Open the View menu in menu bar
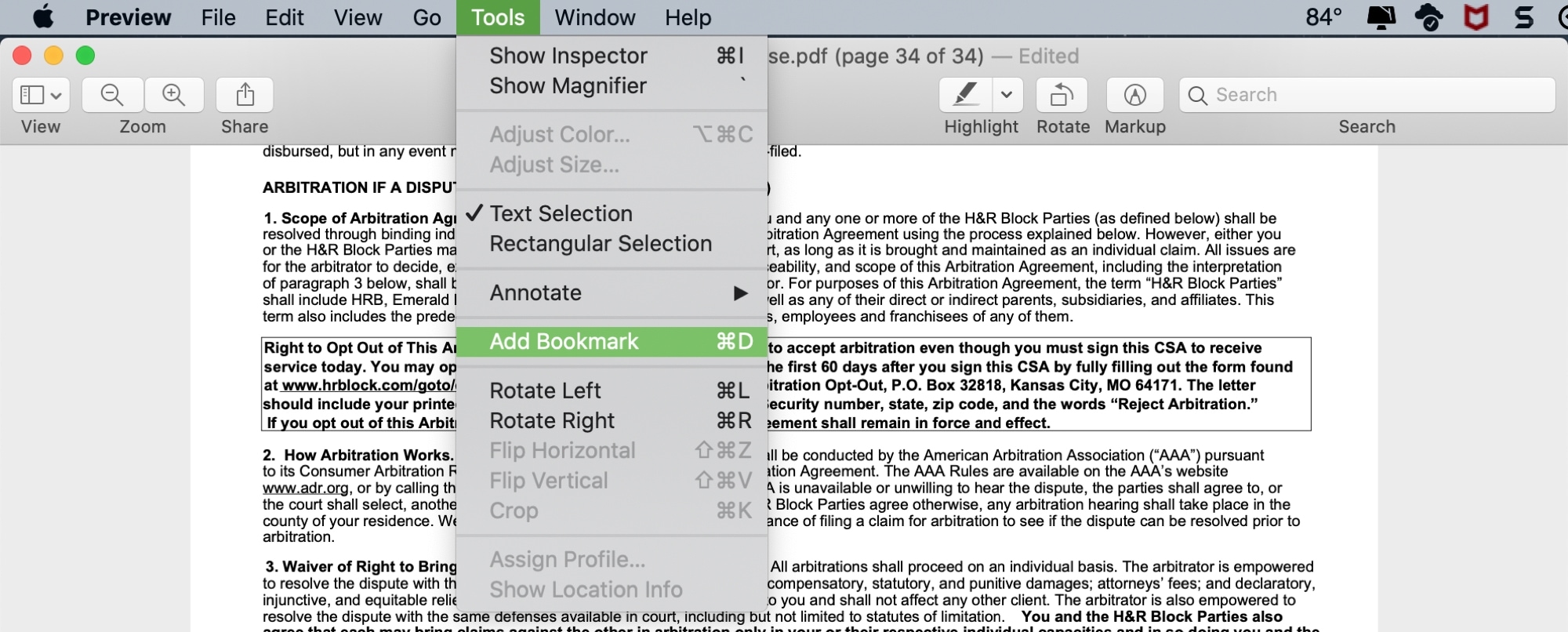Viewport: 1568px width, 632px height. pos(358,17)
